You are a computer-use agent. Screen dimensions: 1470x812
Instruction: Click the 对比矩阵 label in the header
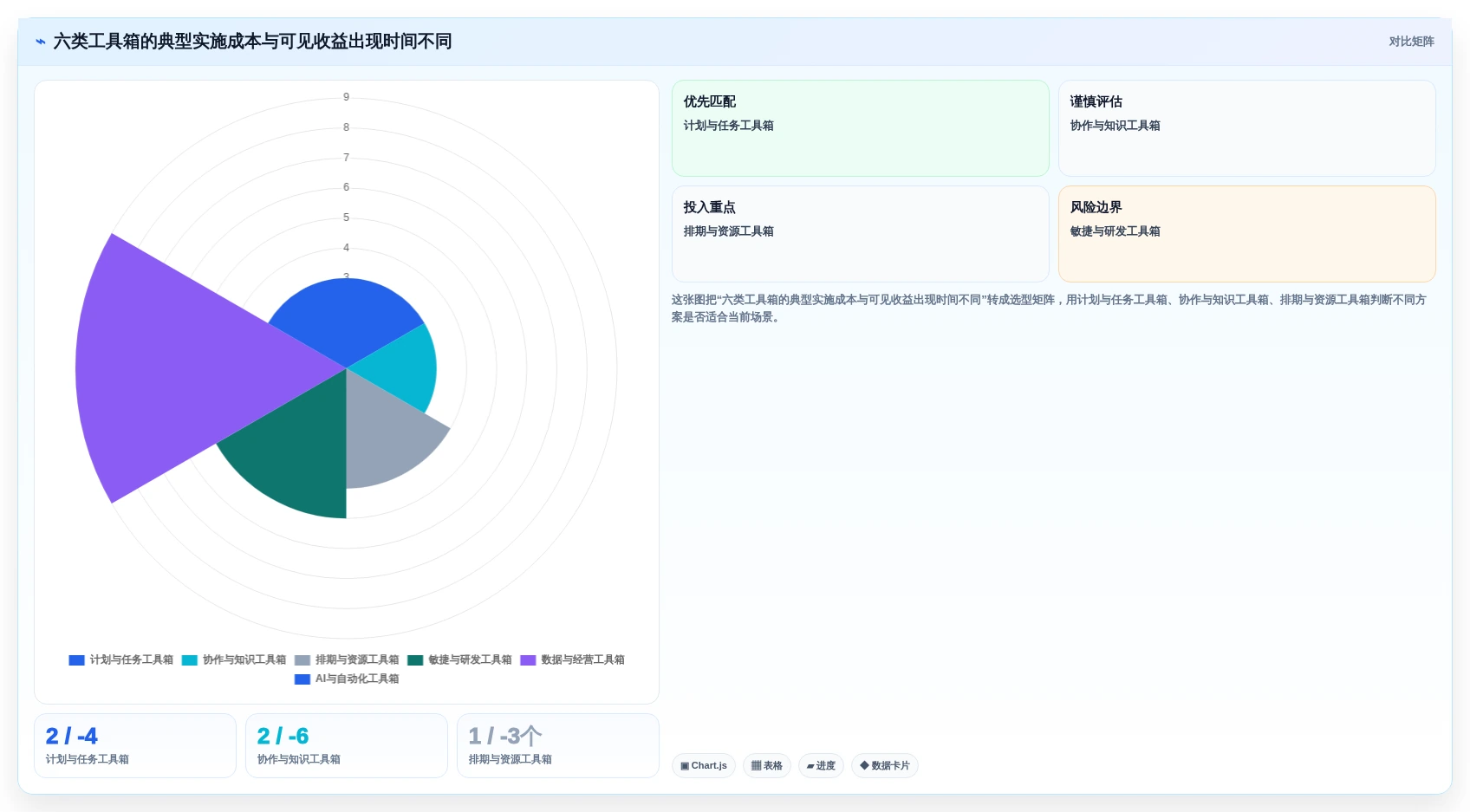(x=1411, y=42)
